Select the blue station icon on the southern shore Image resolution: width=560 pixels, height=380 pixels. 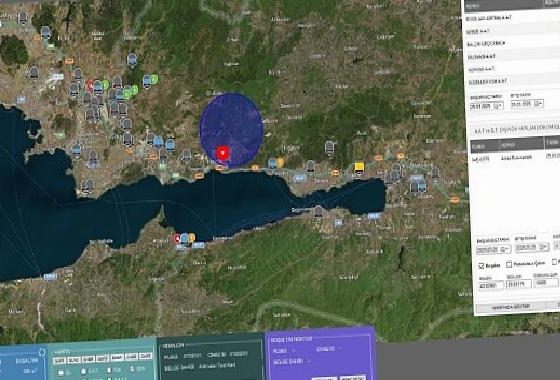pyautogui.click(x=184, y=238)
